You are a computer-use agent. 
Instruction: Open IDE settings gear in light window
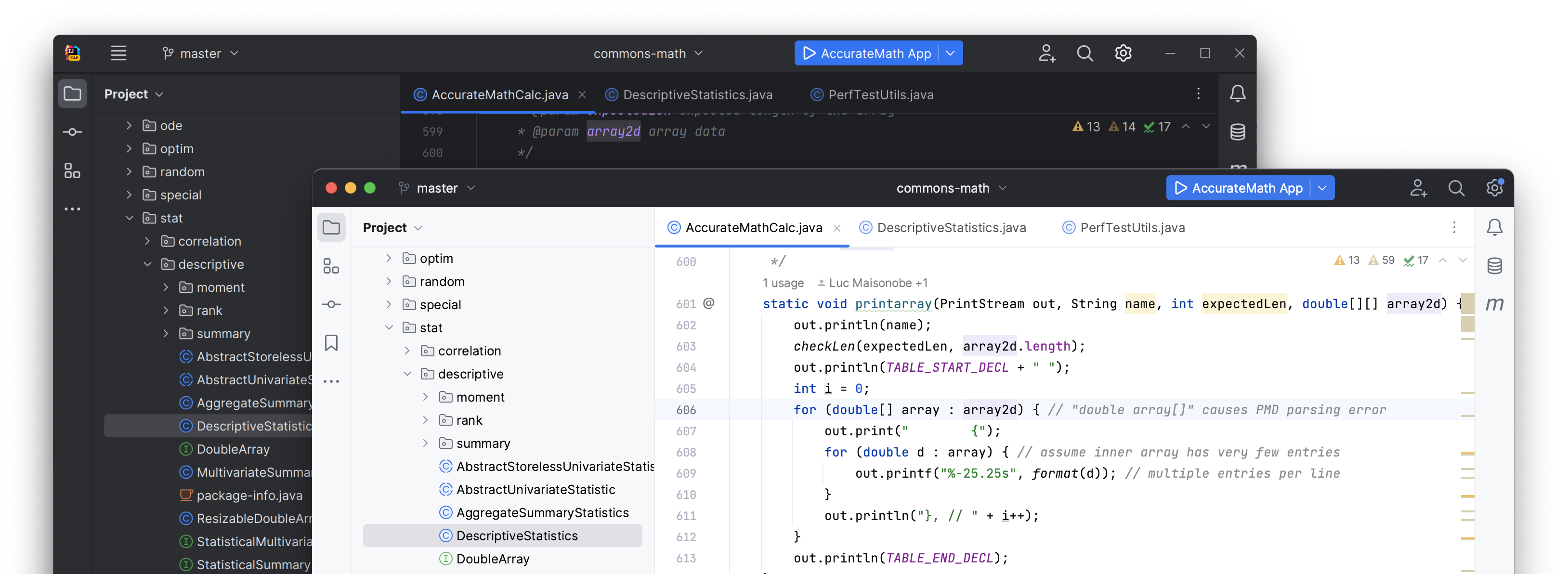[x=1494, y=188]
